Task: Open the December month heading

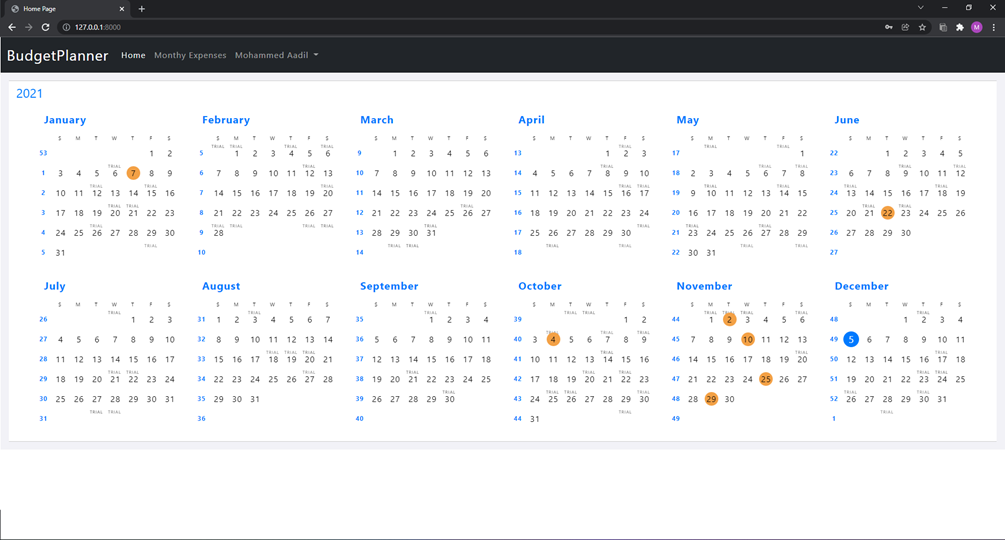Action: [x=861, y=286]
